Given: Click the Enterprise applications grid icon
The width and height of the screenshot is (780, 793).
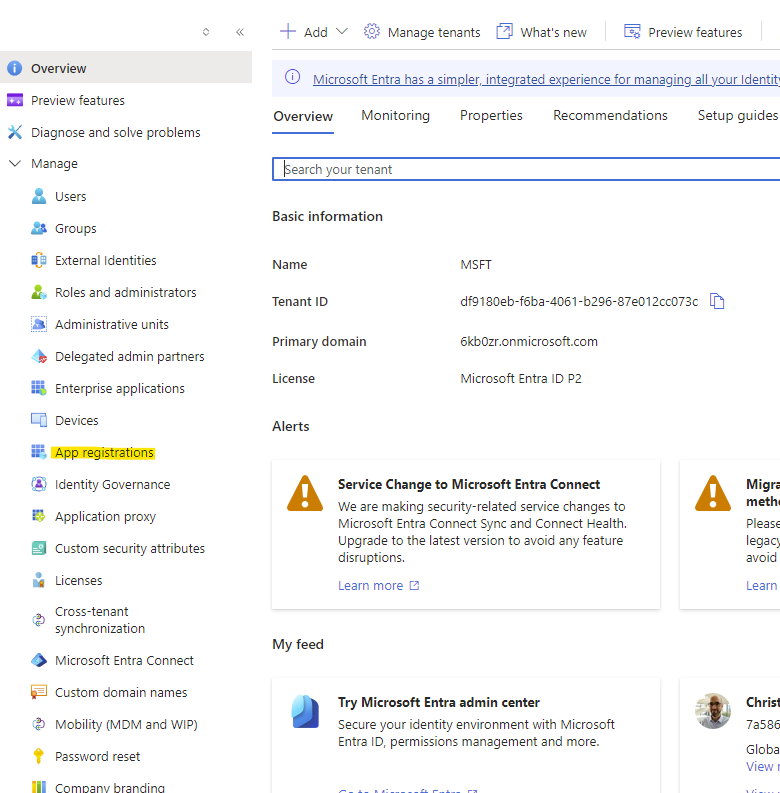Looking at the screenshot, I should [39, 388].
